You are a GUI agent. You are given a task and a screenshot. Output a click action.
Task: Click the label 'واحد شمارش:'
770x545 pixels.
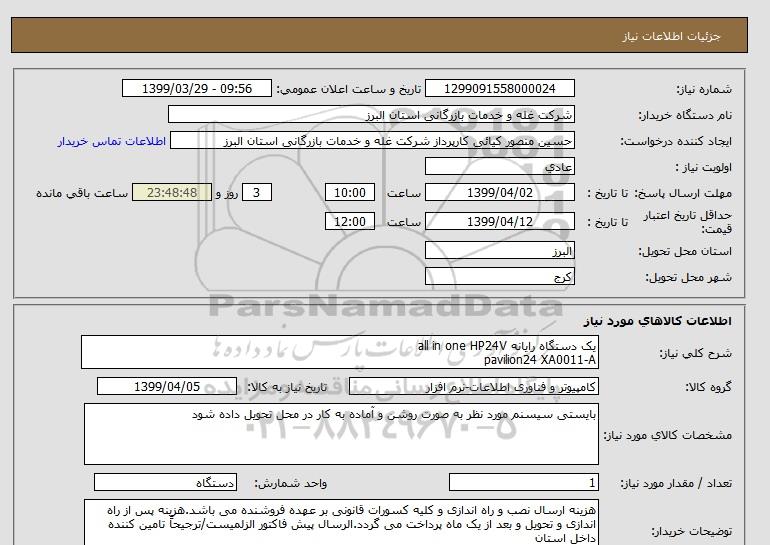coord(291,483)
